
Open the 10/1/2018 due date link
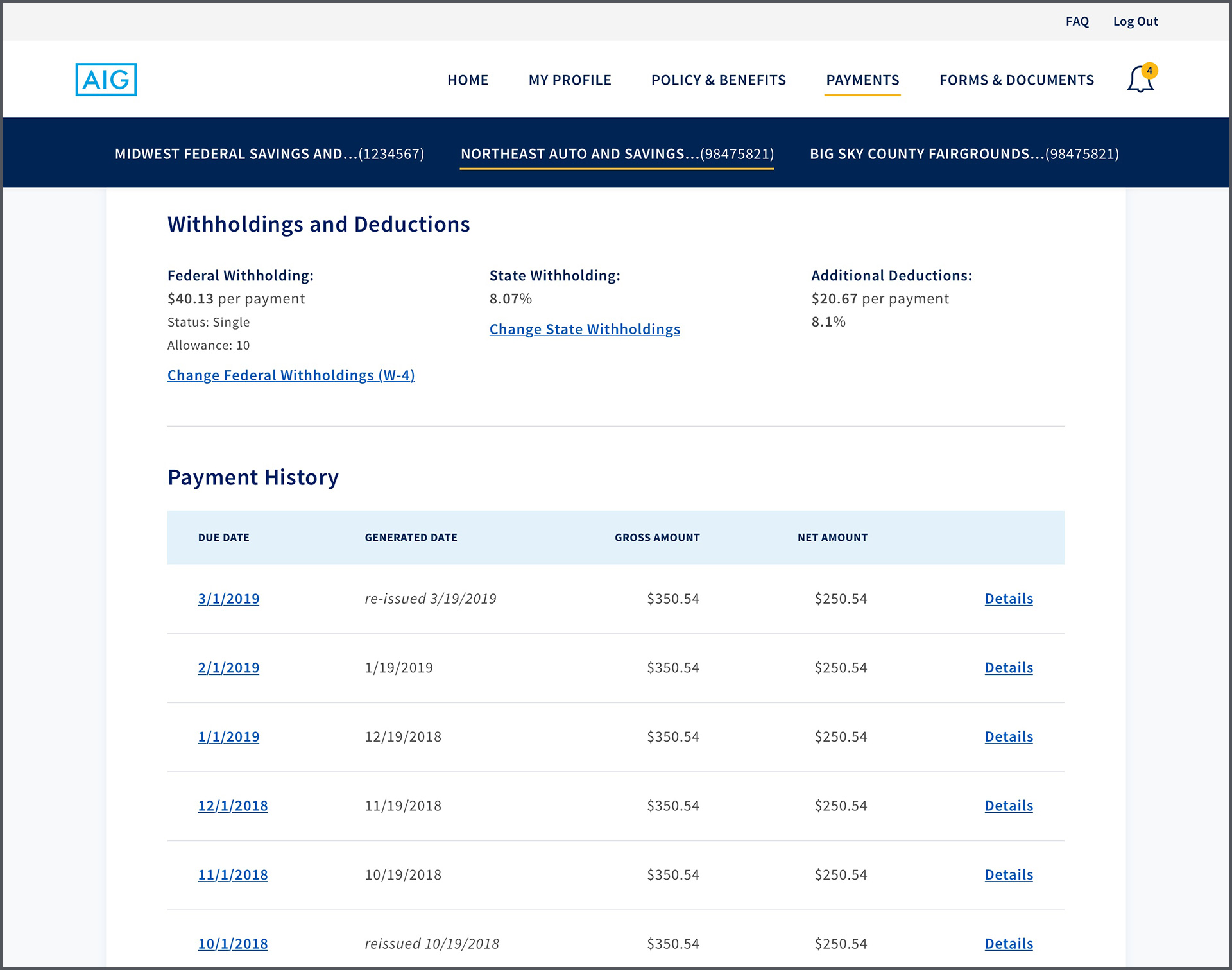pos(233,944)
